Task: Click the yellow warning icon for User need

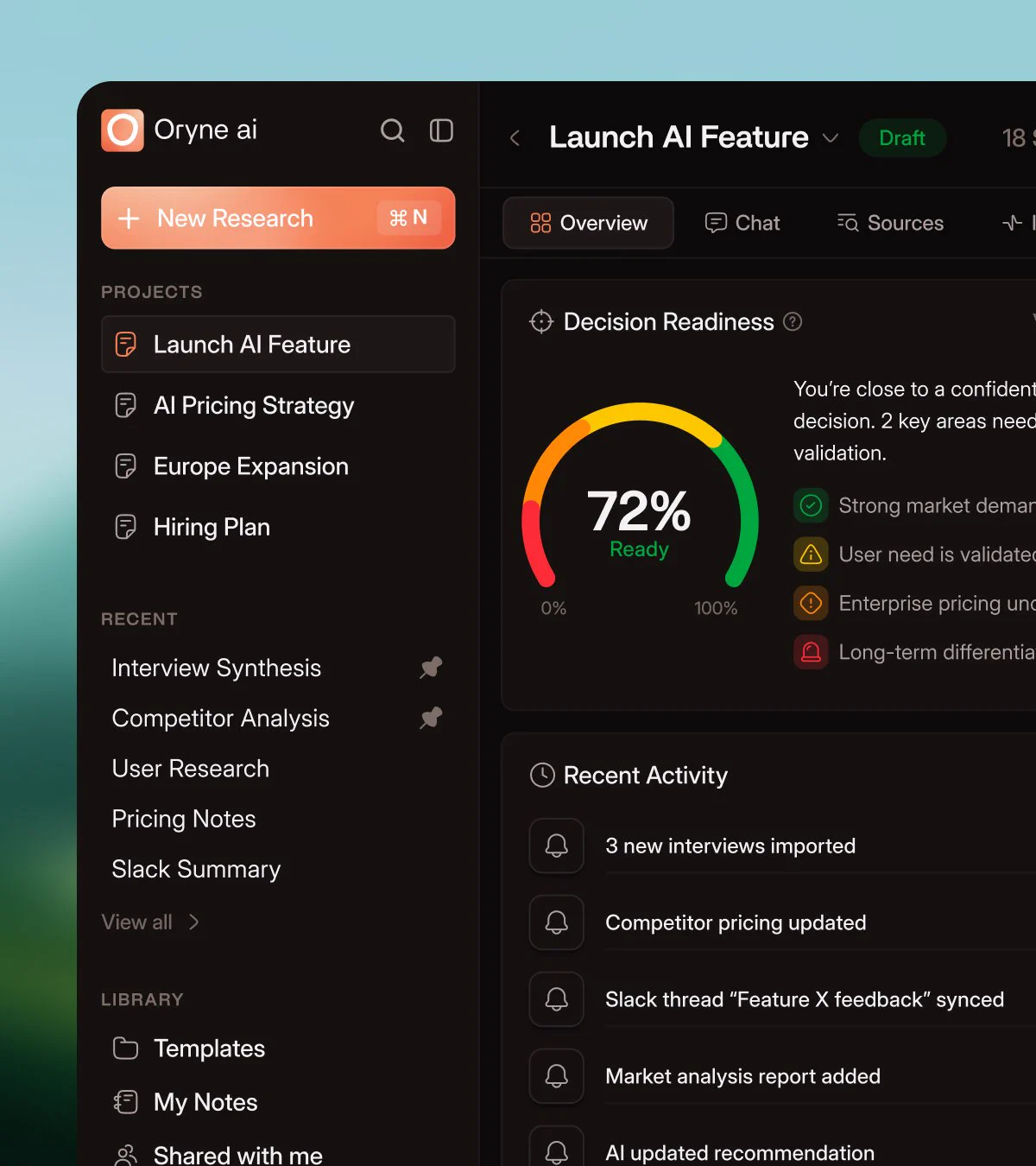Action: tap(811, 554)
